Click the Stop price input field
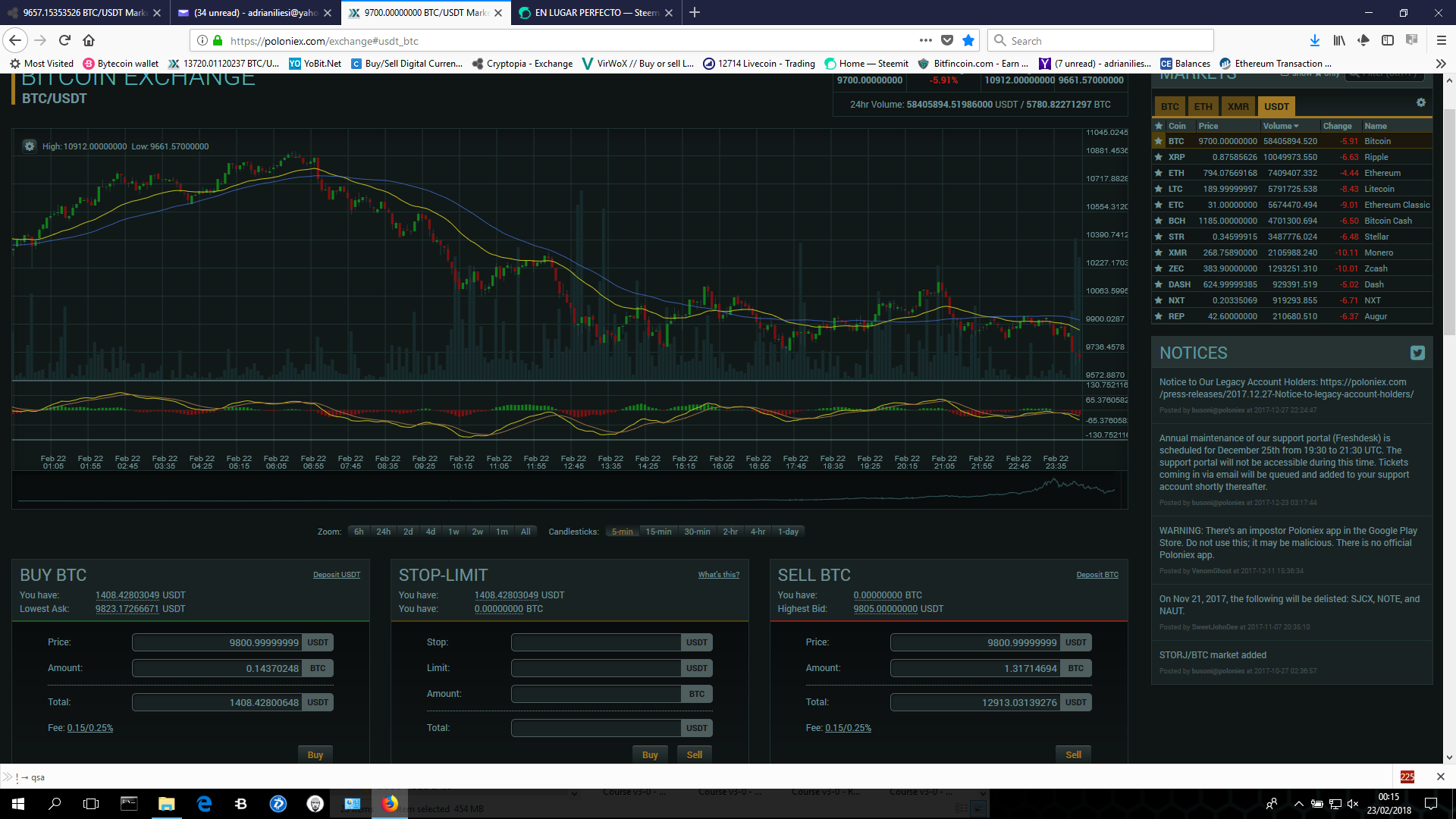The image size is (1456, 819). 596,642
